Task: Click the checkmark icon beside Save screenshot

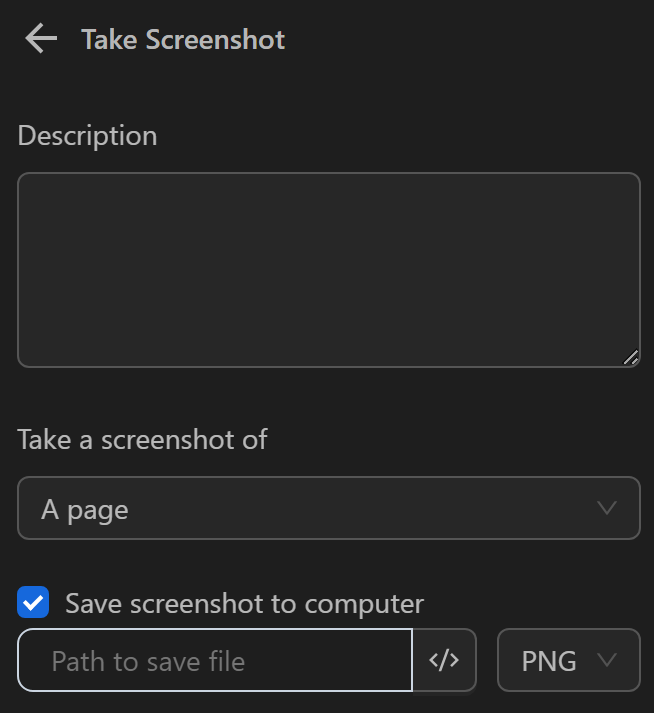Action: pos(34,603)
